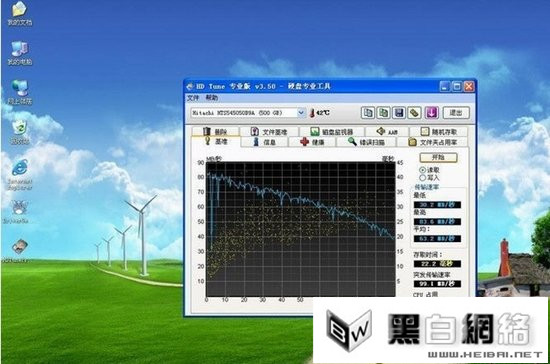550x364 pixels.
Task: Open the Hitachi 500 GB drive dropdown
Action: pyautogui.click(x=301, y=113)
